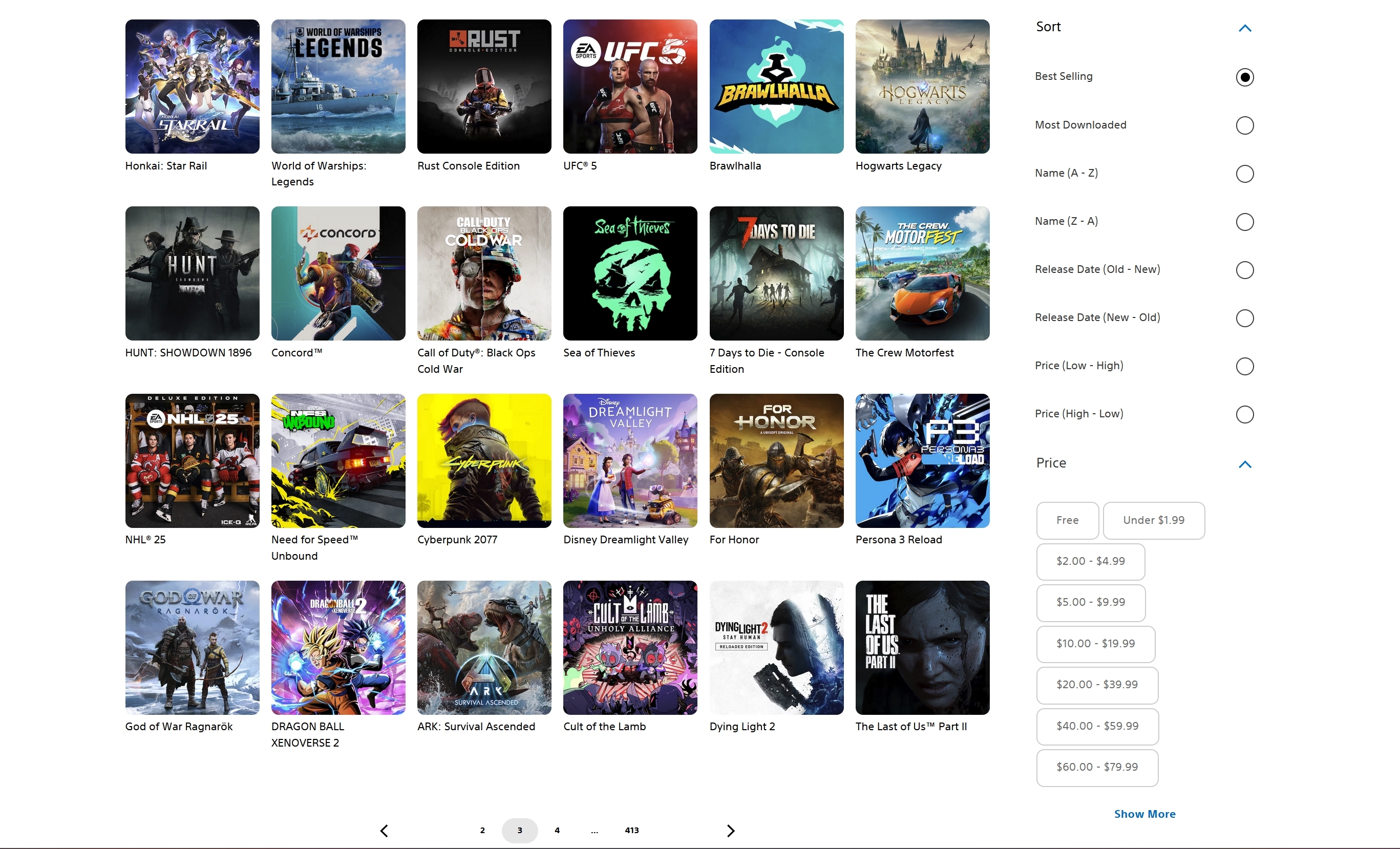This screenshot has height=849, width=1400.
Task: Open the Brawlhalla game cover
Action: click(776, 87)
